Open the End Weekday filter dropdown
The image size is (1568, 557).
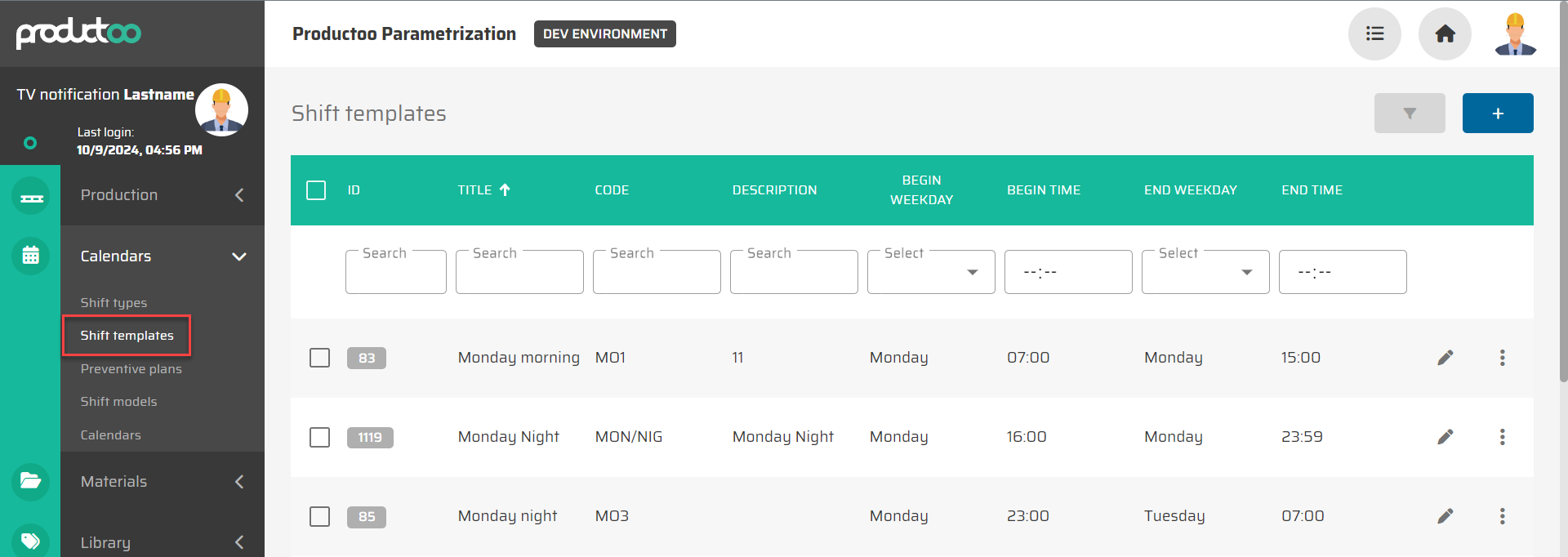tap(1205, 272)
